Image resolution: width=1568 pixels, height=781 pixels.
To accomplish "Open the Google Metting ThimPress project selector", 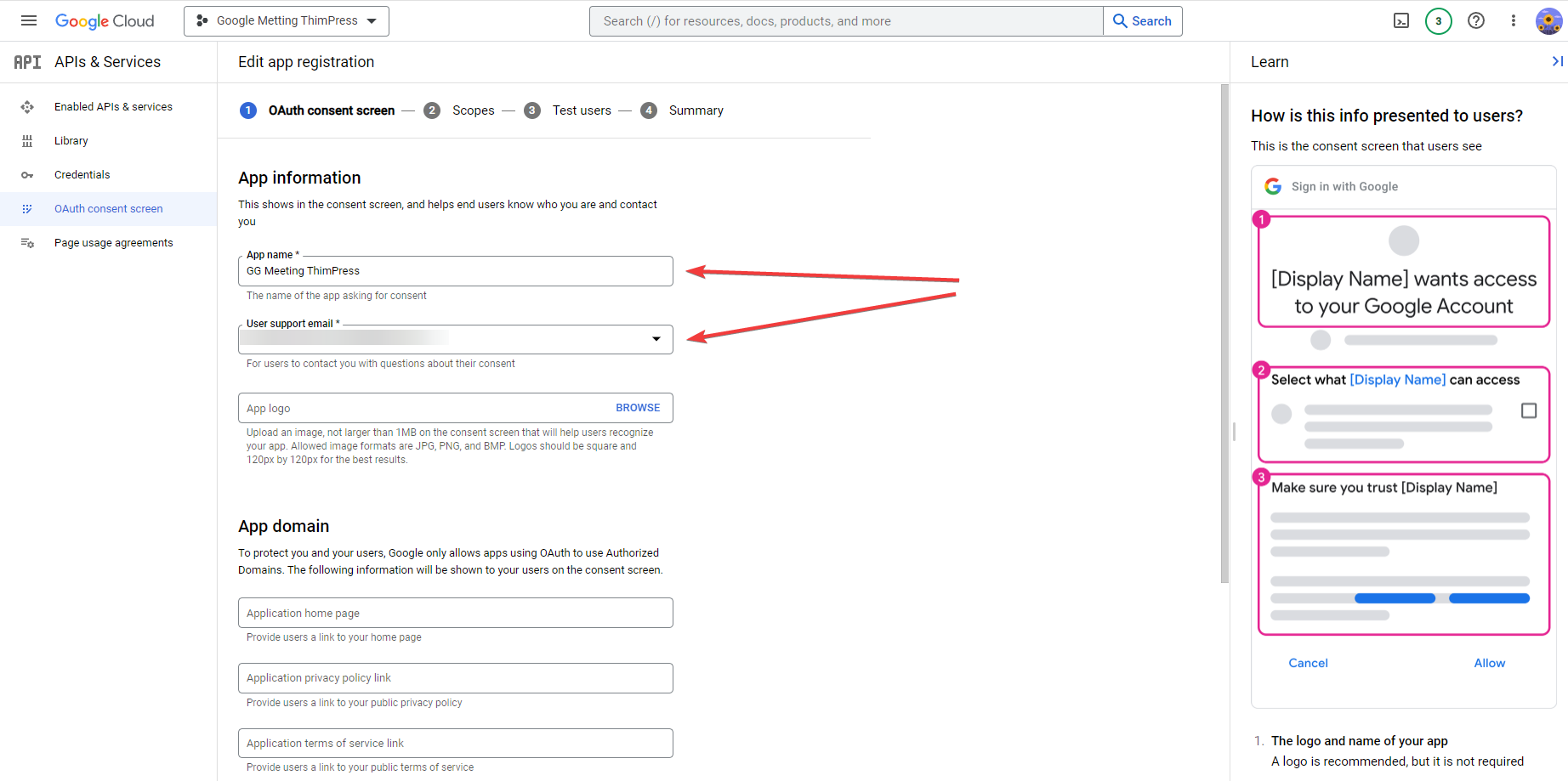I will point(287,21).
